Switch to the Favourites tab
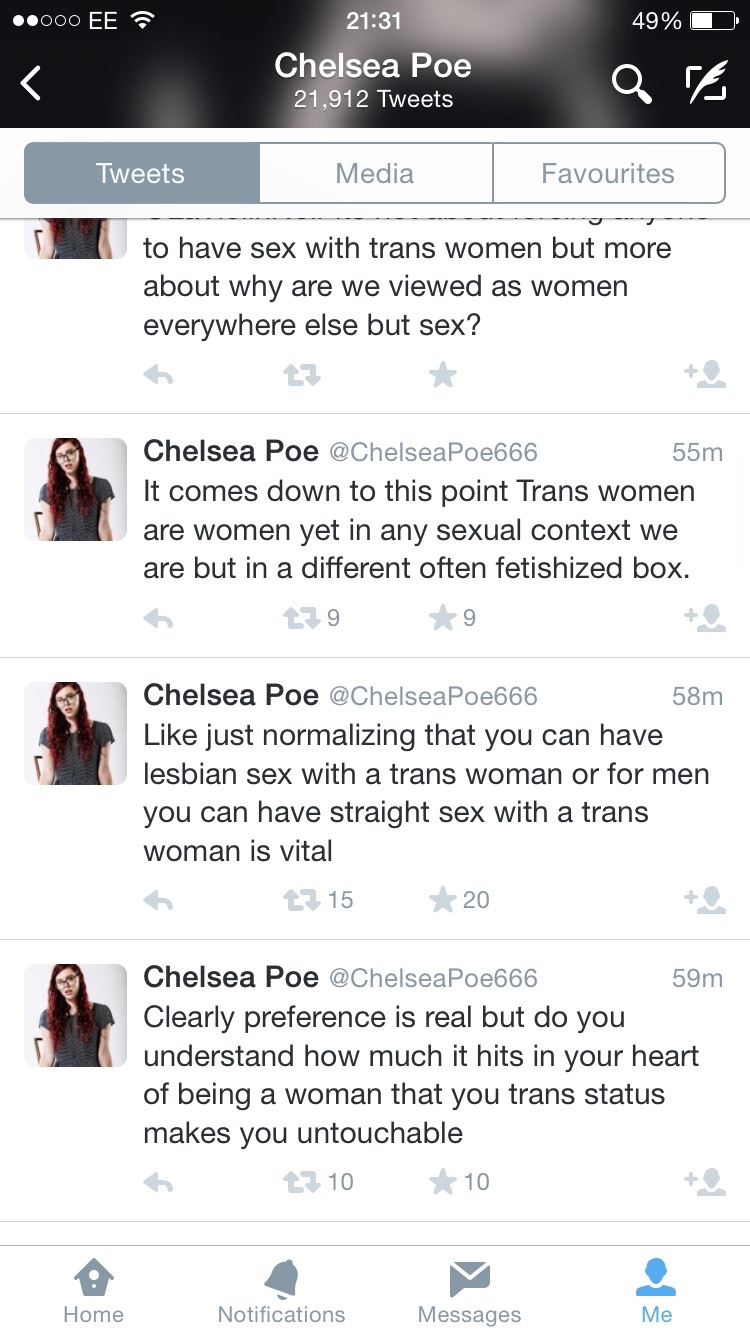Image resolution: width=750 pixels, height=1334 pixels. pos(608,173)
